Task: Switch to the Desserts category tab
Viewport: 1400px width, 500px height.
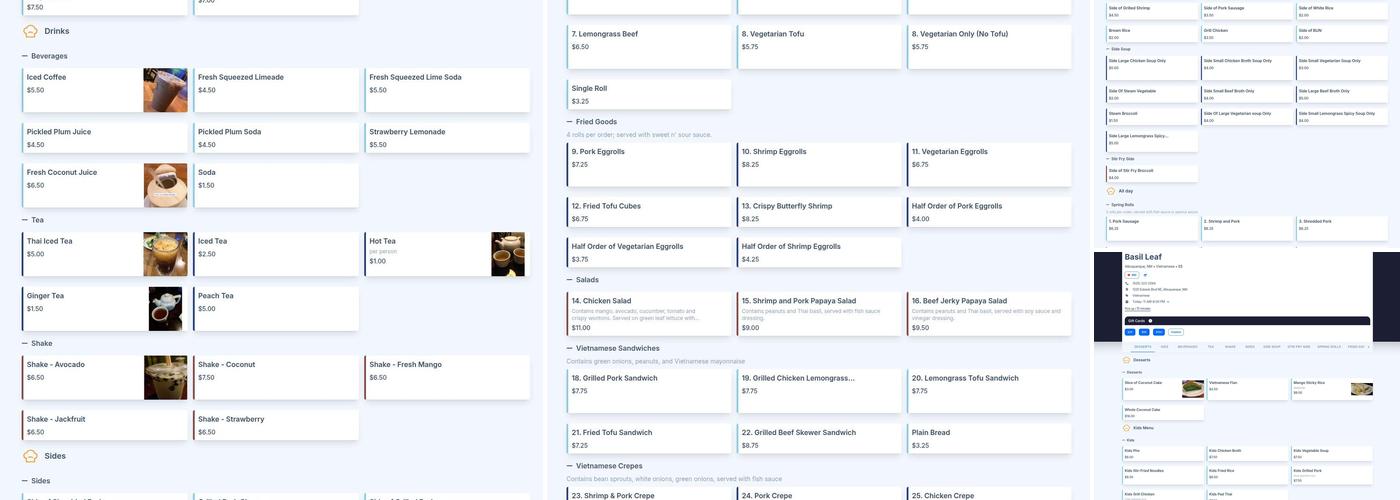Action: (x=1142, y=347)
